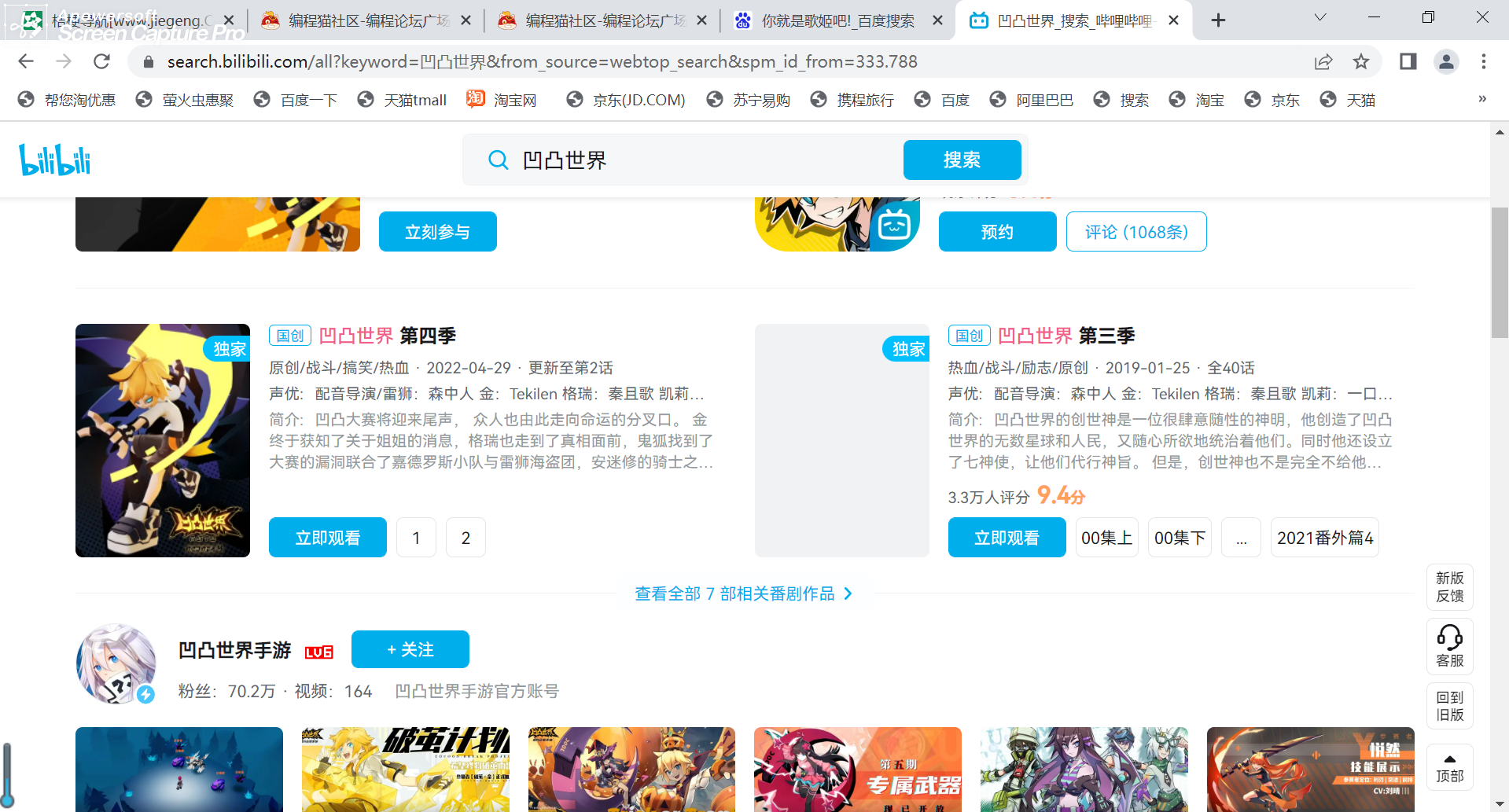Switch to the second 编程猫社区 tab
The image size is (1509, 812).
pos(602,20)
